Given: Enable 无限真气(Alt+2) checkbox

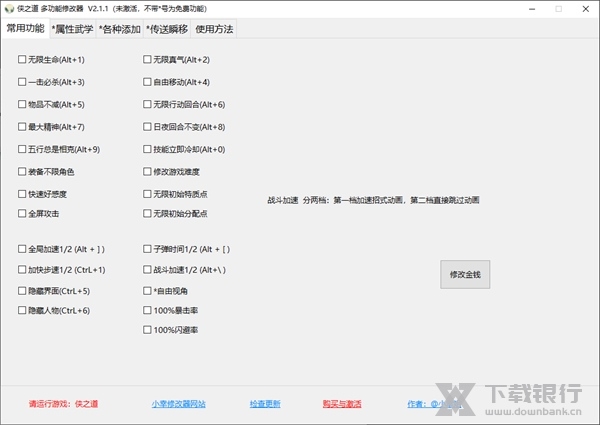Looking at the screenshot, I should coord(176,60).
